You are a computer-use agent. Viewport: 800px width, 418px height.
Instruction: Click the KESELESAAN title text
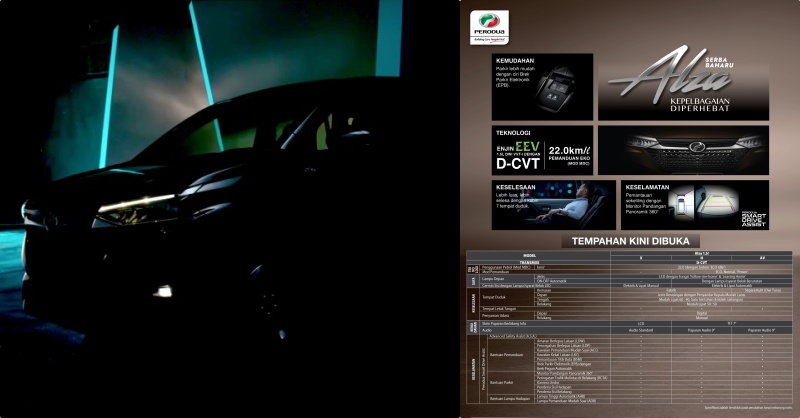(x=515, y=187)
